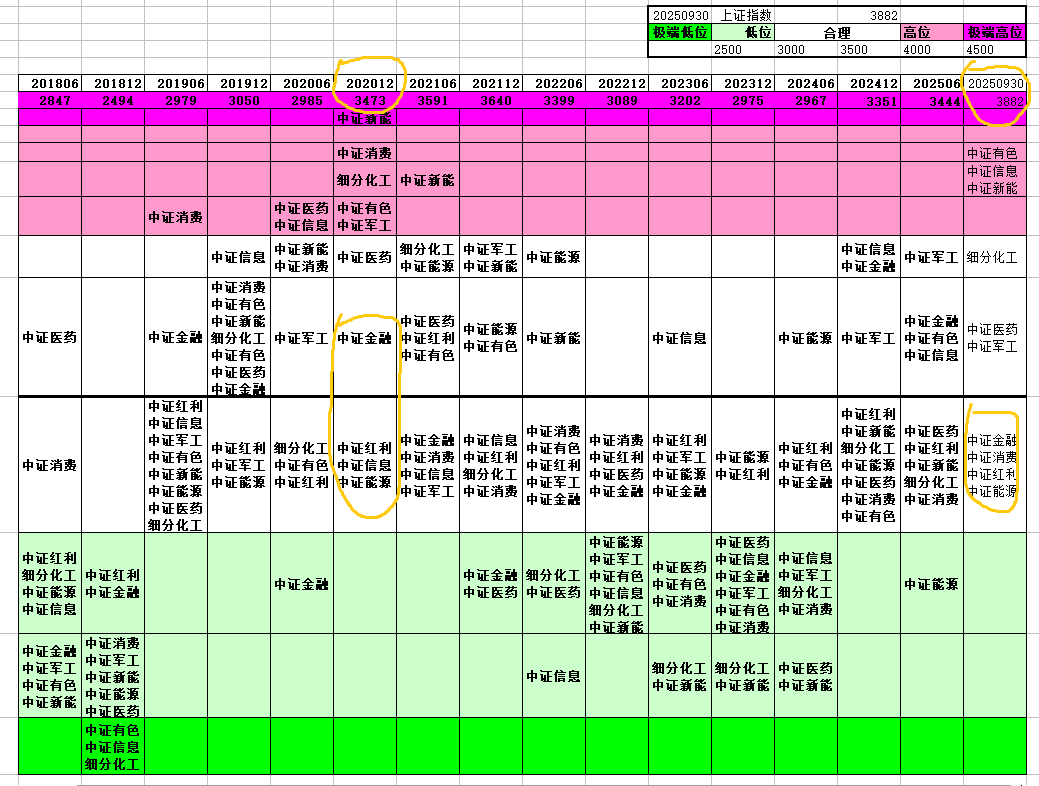Select the 合理 legend cell
Image resolution: width=1039 pixels, height=786 pixels.
pos(838,32)
